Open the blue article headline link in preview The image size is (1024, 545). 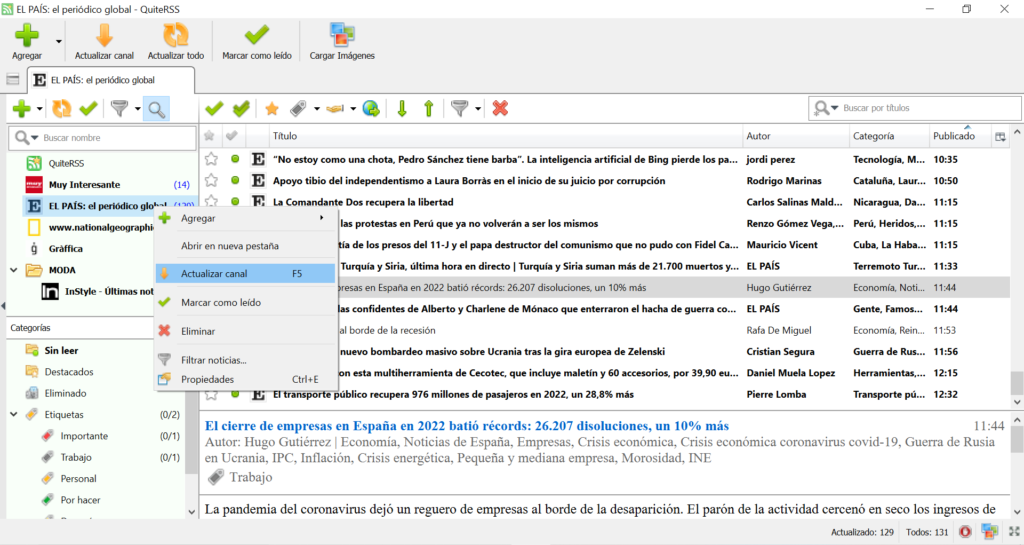pos(466,425)
